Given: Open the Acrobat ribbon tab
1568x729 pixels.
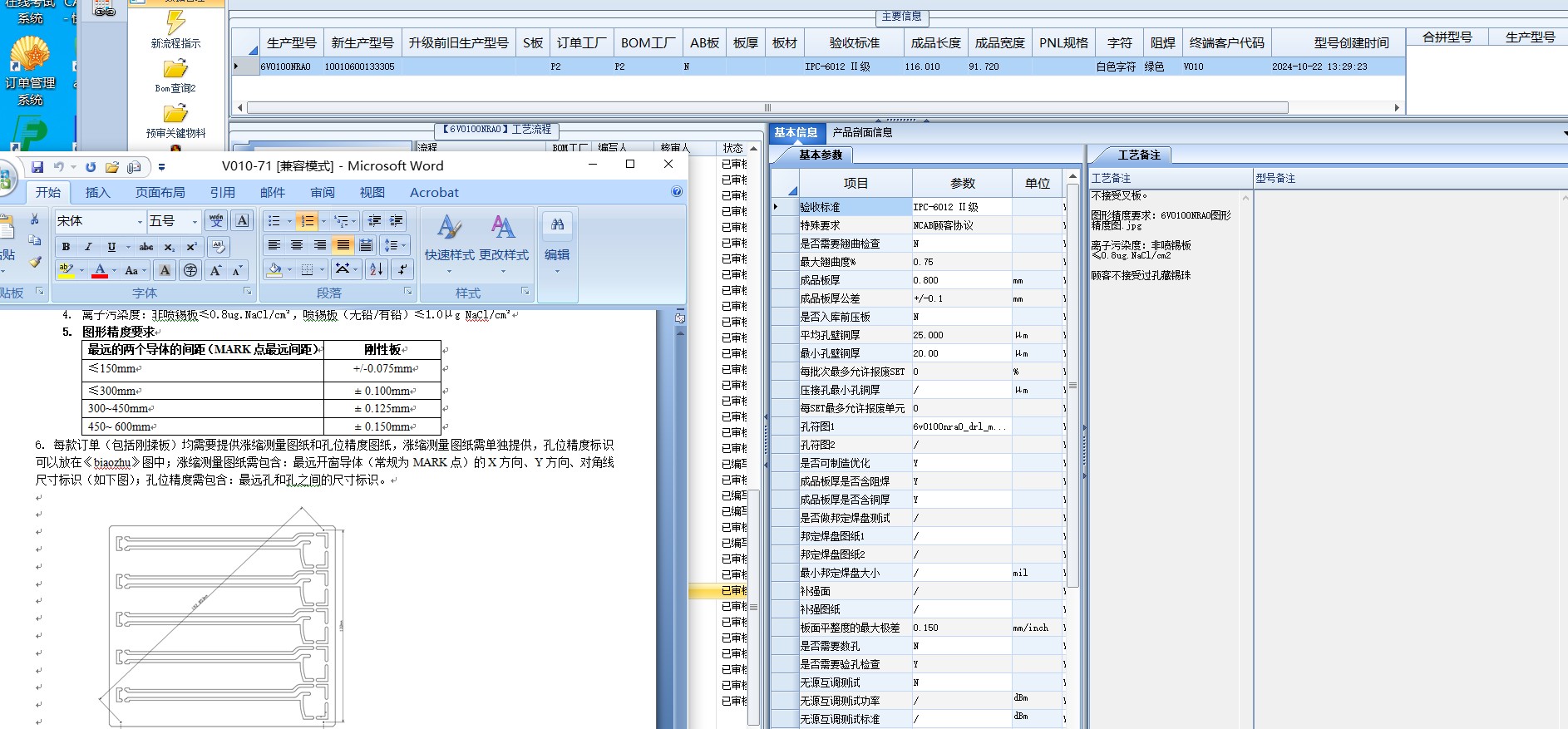Looking at the screenshot, I should [434, 192].
